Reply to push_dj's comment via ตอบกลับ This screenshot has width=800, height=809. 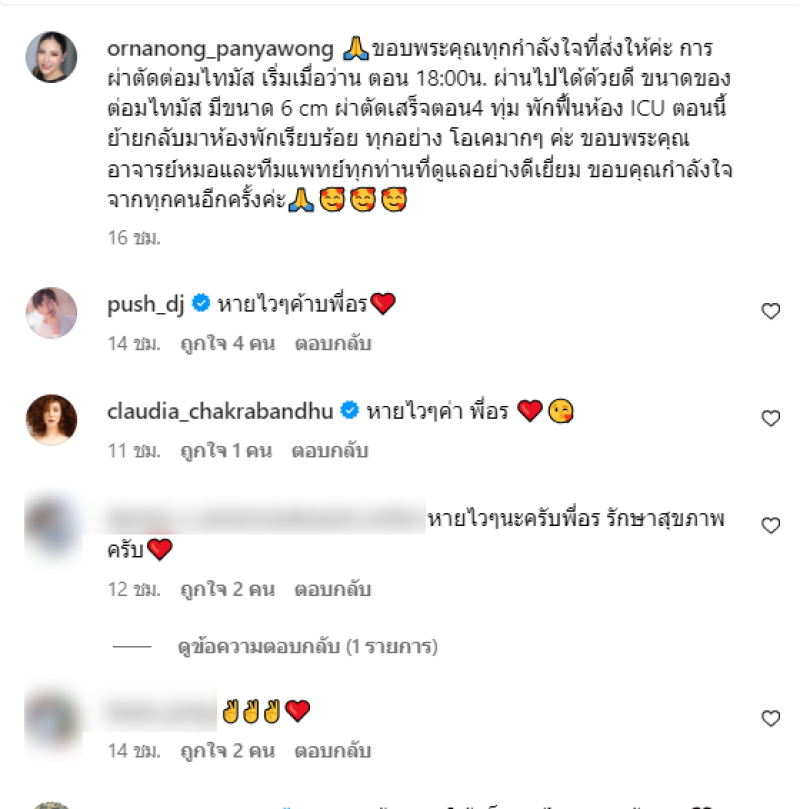[x=333, y=344]
